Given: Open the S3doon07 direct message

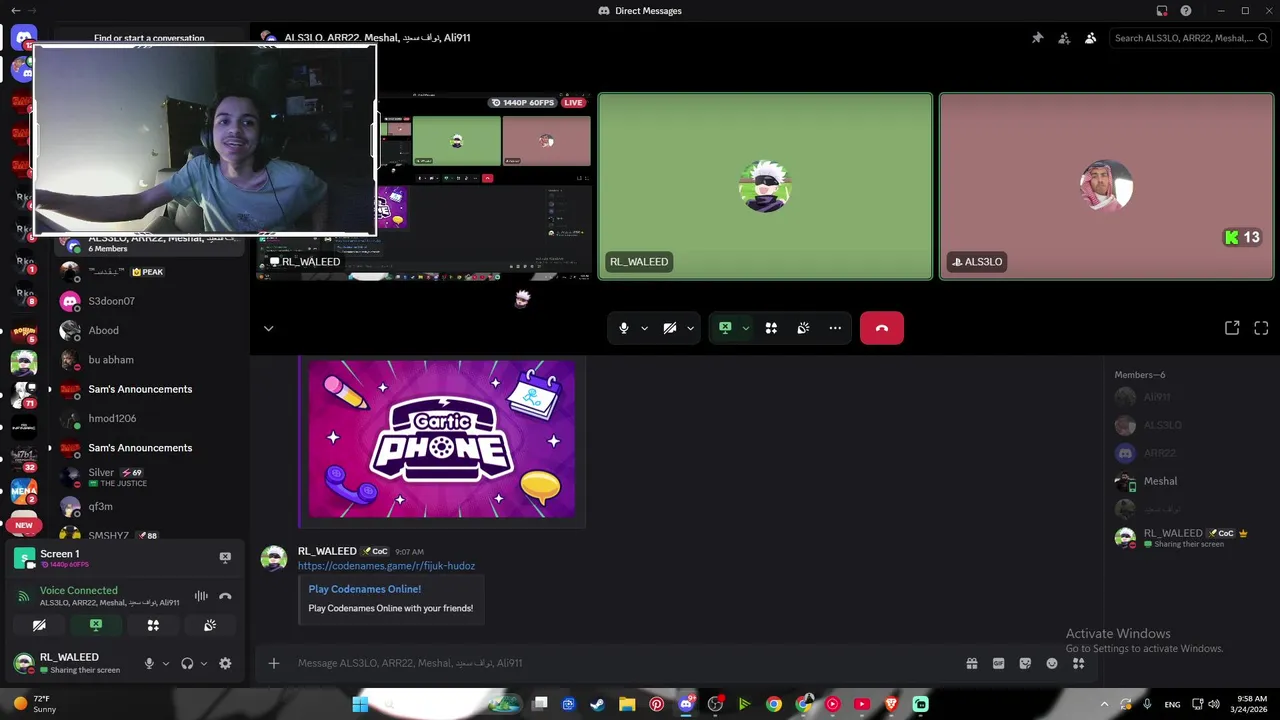Looking at the screenshot, I should (150, 301).
